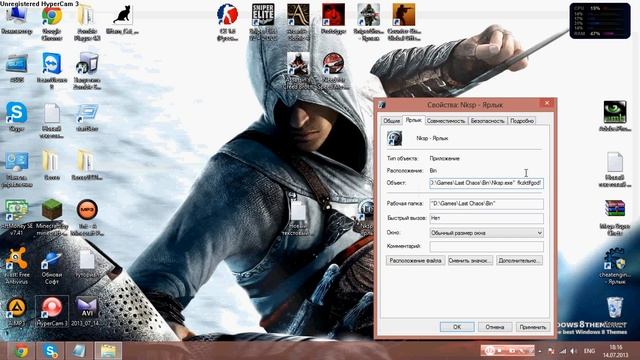This screenshot has width=640, height=360.
Task: Click the Рабочая папка field
Action: tap(486, 203)
